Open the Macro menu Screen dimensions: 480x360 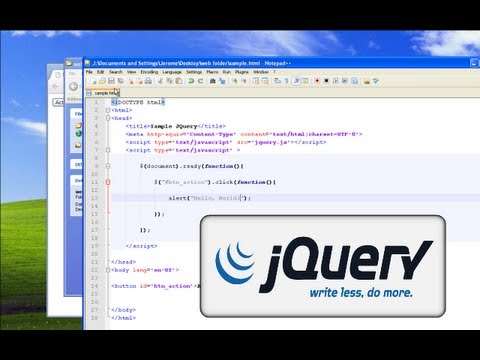[212, 72]
